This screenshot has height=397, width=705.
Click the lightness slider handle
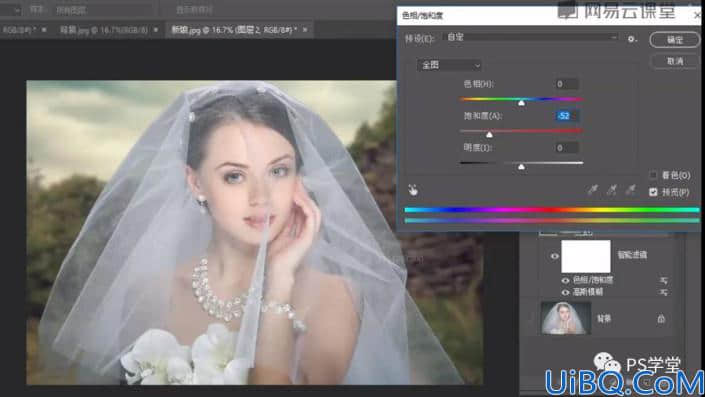pyautogui.click(x=521, y=167)
